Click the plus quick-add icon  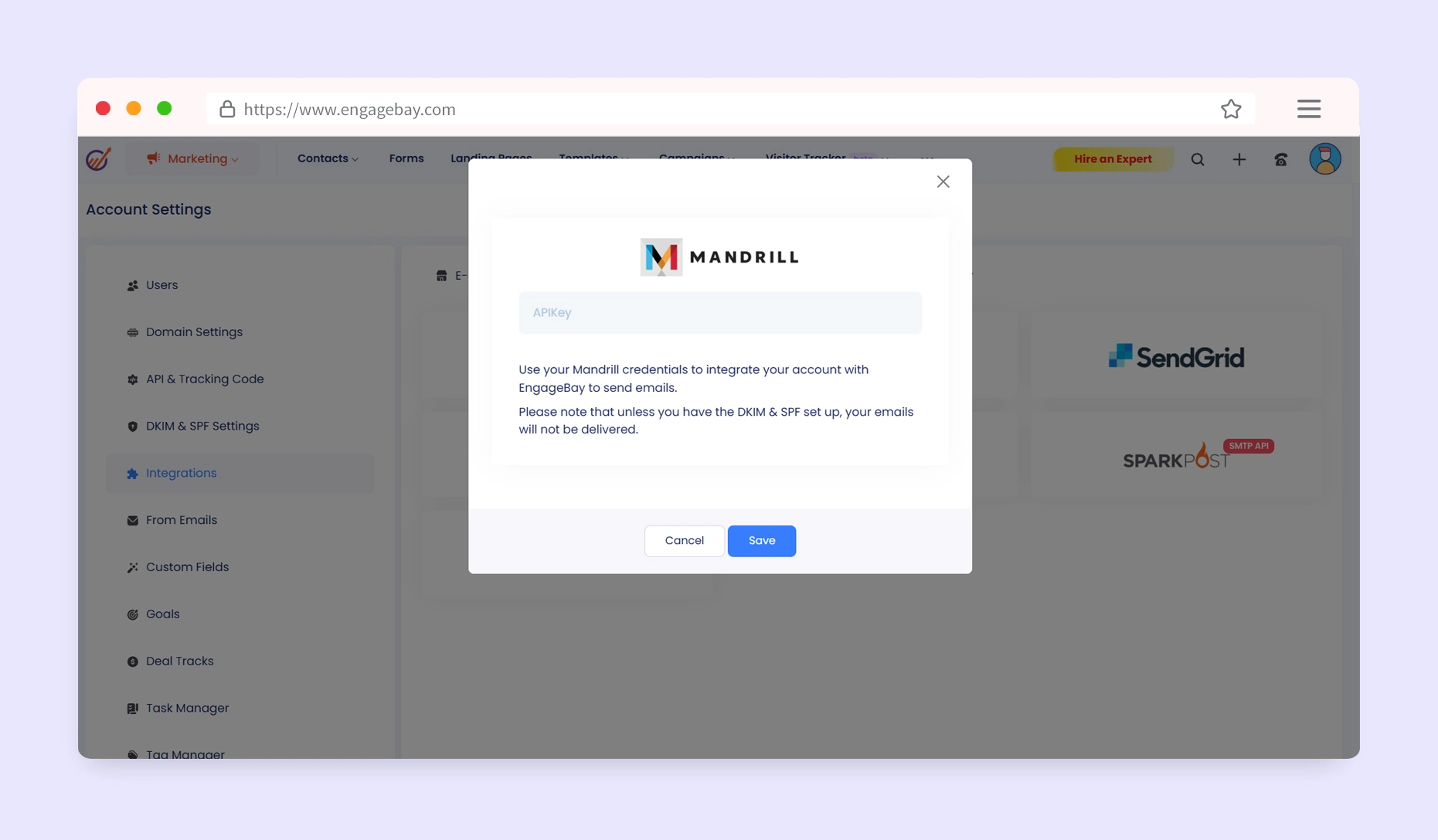(1239, 159)
